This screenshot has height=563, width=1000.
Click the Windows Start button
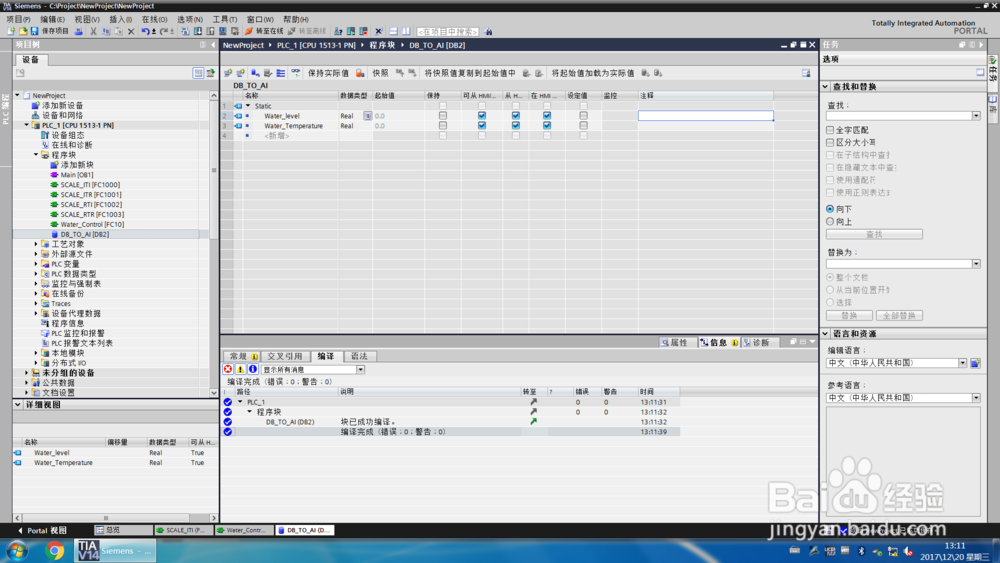tap(17, 550)
